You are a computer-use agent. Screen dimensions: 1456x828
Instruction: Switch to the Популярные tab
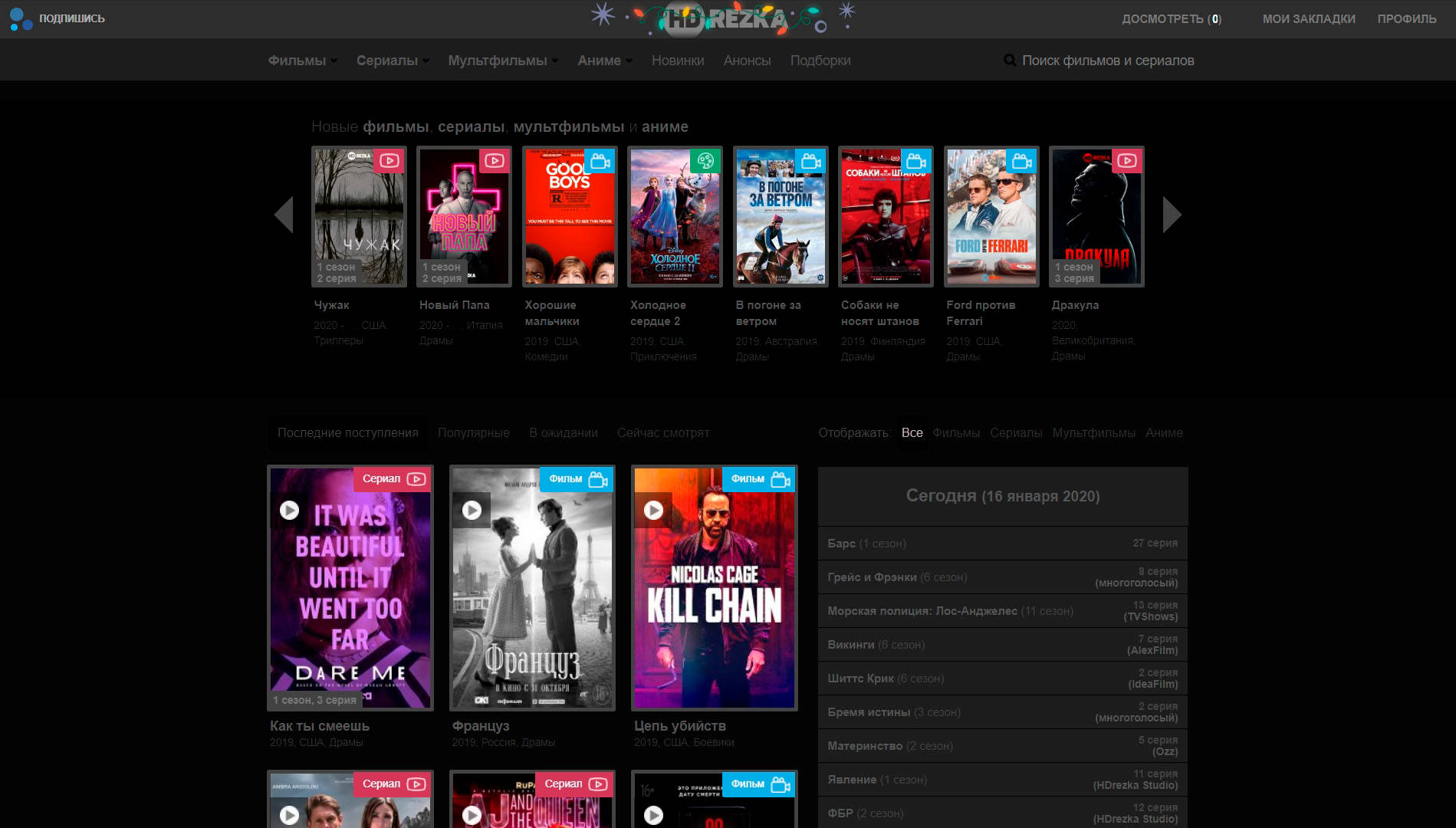click(473, 432)
